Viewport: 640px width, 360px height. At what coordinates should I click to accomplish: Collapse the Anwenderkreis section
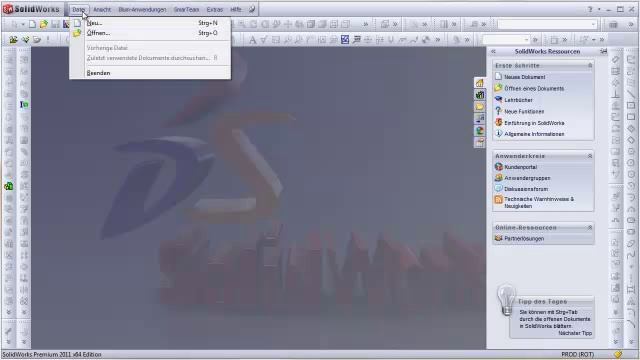pyautogui.click(x=590, y=156)
